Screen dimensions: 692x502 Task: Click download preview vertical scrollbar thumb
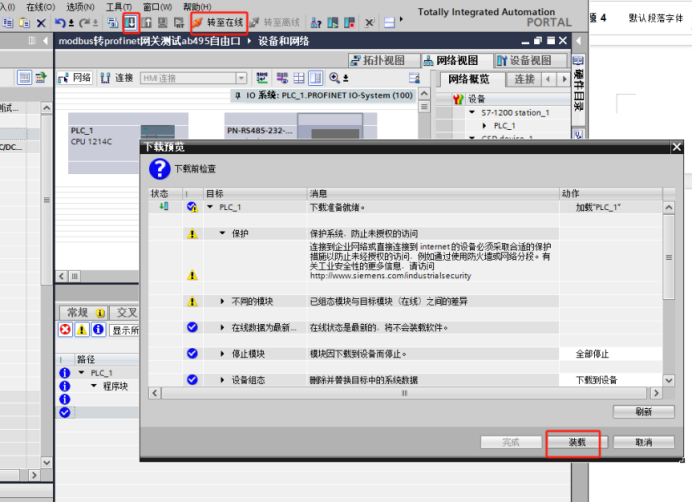tap(669, 257)
